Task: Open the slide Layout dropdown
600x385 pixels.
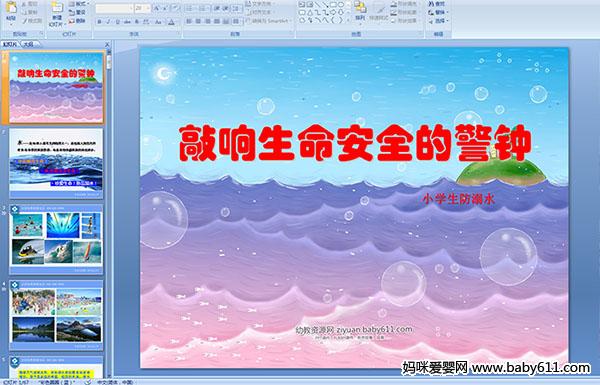Action: pyautogui.click(x=79, y=4)
